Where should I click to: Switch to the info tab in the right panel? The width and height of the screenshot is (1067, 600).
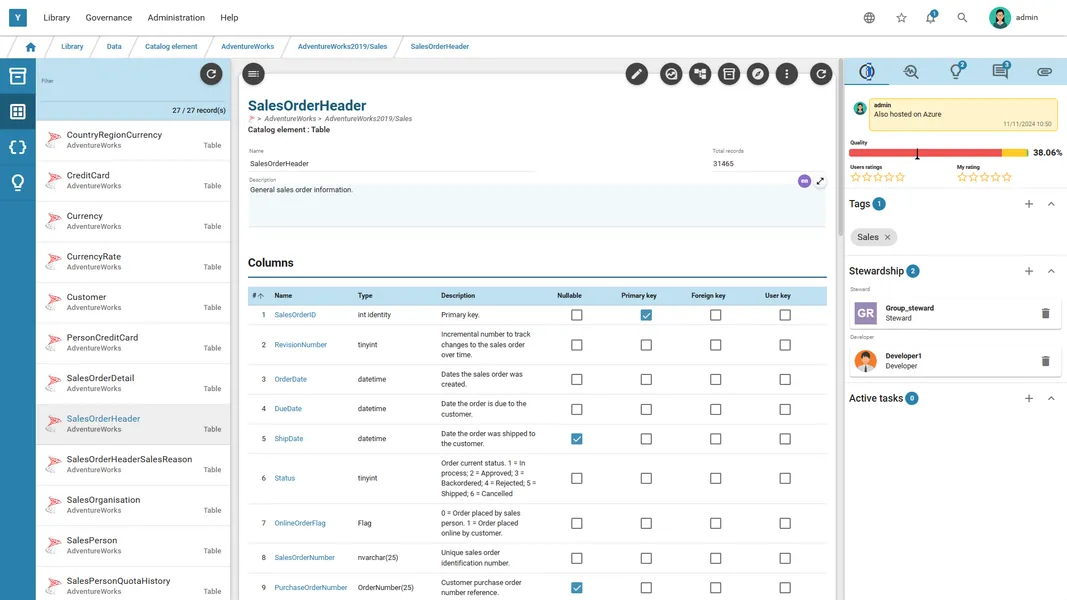[866, 71]
